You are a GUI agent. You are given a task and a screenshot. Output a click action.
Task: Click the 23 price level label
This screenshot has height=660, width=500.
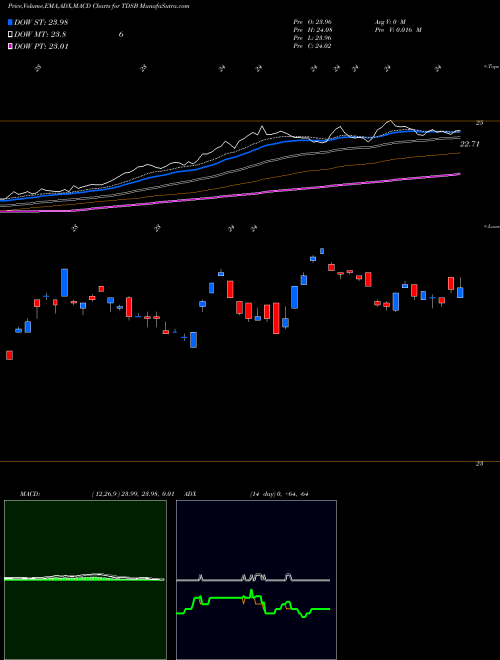(479, 463)
